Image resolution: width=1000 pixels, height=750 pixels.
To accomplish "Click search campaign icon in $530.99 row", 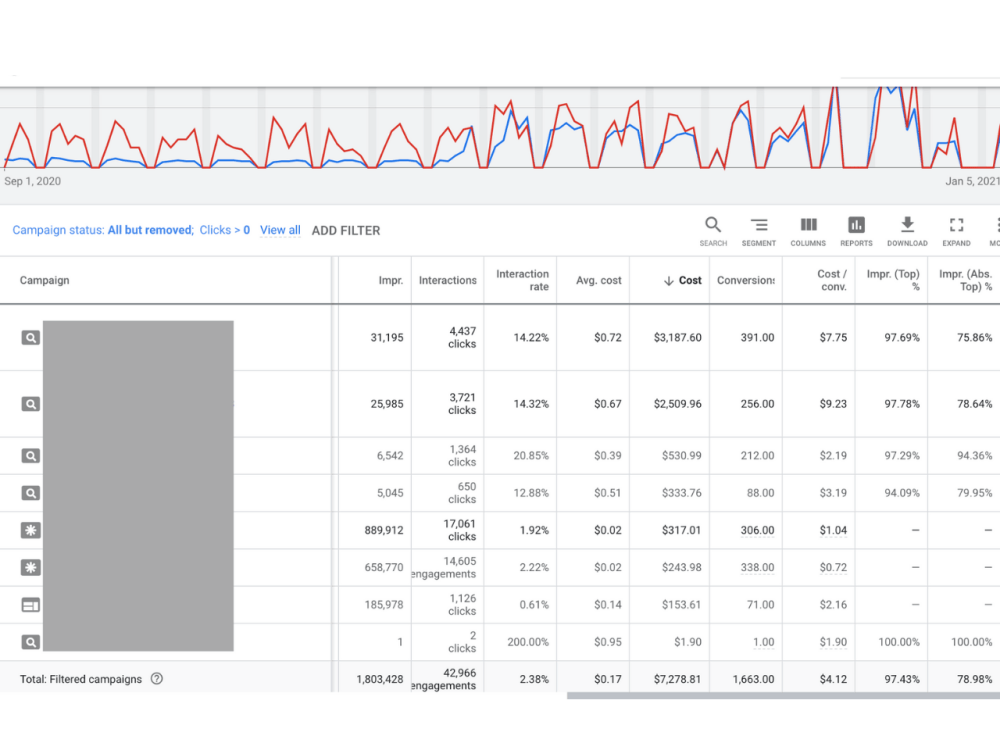I will (x=31, y=455).
